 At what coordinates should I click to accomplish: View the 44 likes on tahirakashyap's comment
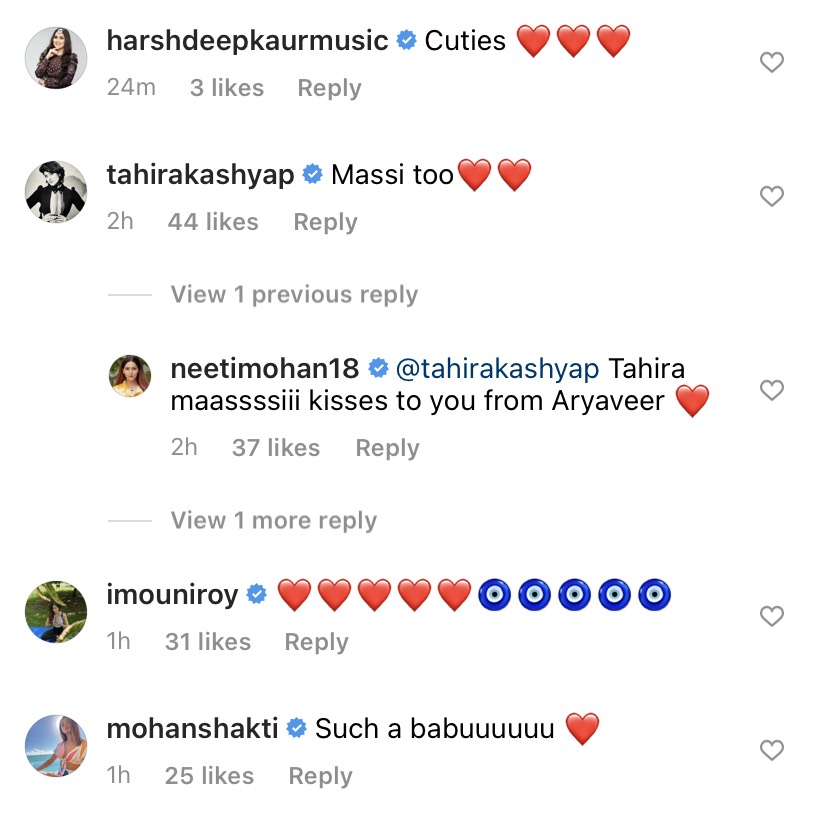click(213, 222)
